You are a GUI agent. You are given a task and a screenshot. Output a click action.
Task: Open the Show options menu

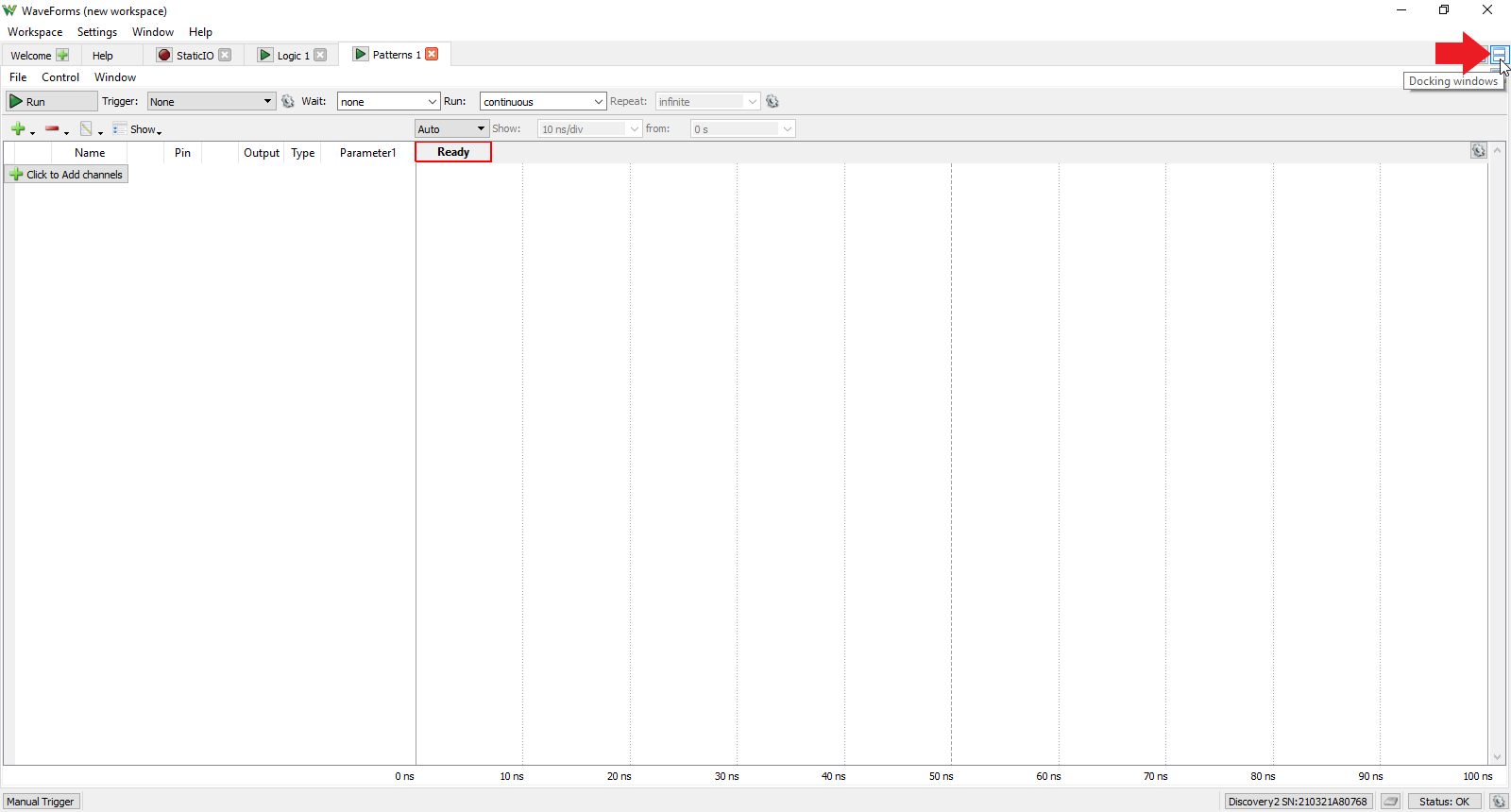(x=137, y=129)
